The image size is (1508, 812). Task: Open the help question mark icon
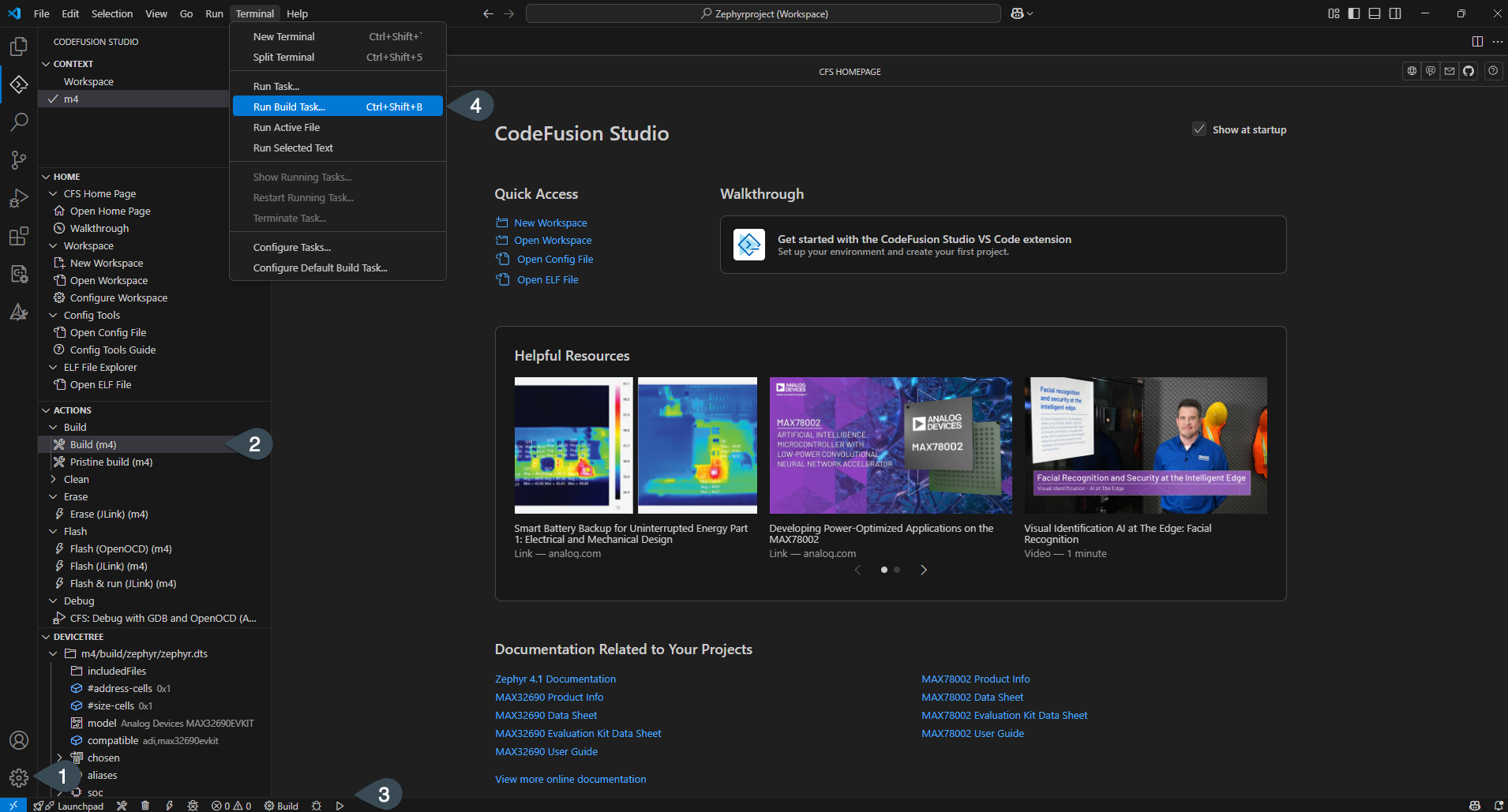(x=1492, y=71)
